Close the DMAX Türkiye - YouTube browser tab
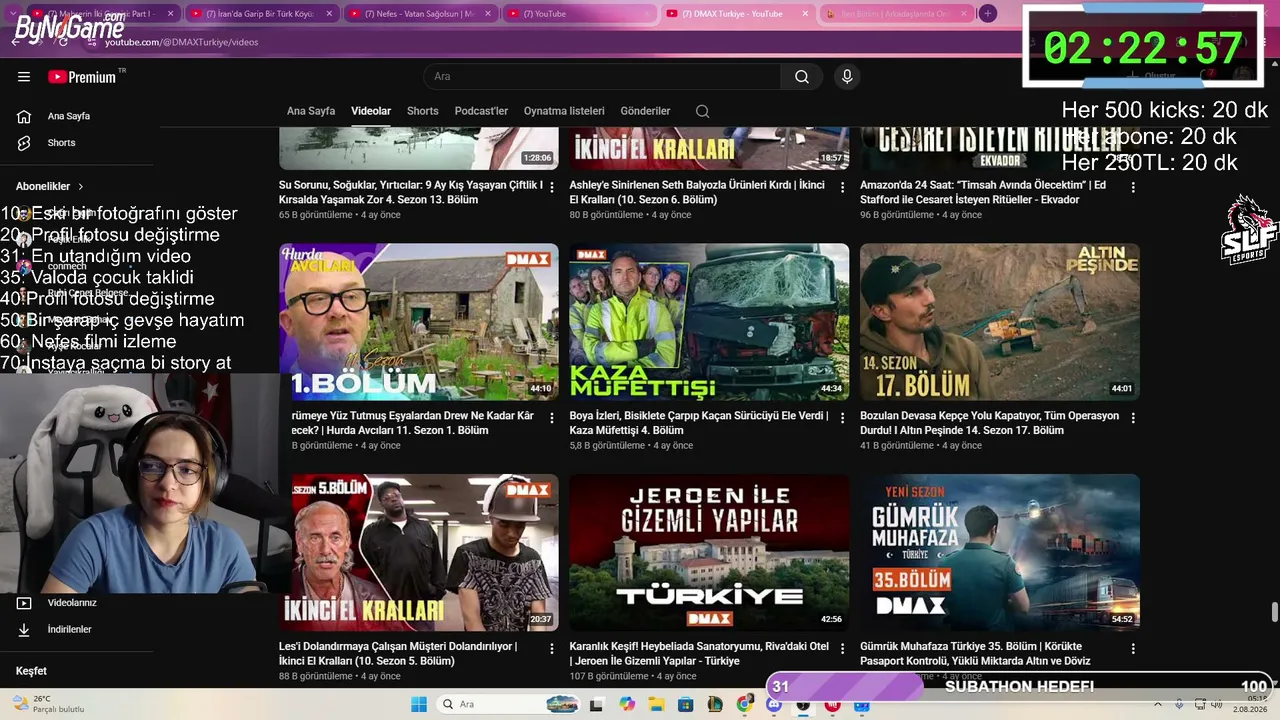This screenshot has height=720, width=1280. (x=805, y=14)
